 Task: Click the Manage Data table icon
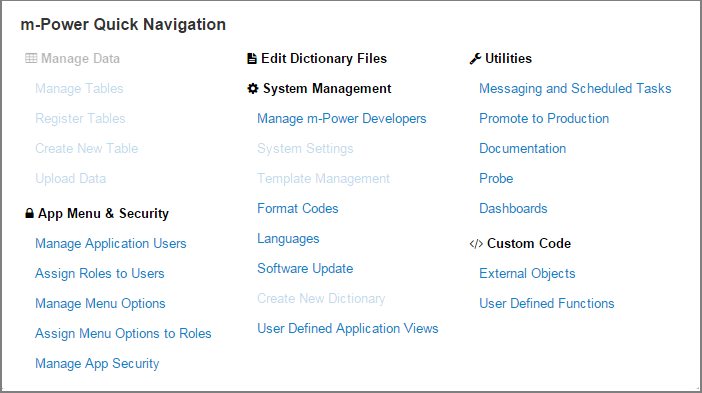(x=31, y=58)
